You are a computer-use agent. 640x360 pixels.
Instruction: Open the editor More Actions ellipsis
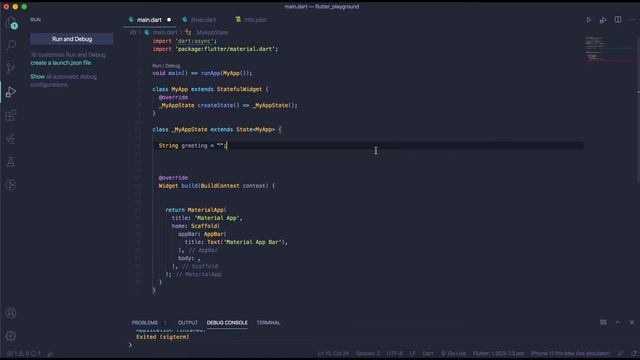point(632,20)
